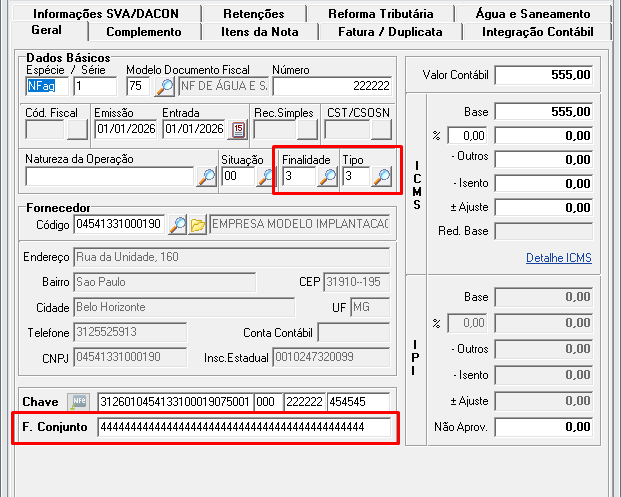The image size is (621, 497).
Task: Click the Valor Contábil field
Action: (544, 75)
